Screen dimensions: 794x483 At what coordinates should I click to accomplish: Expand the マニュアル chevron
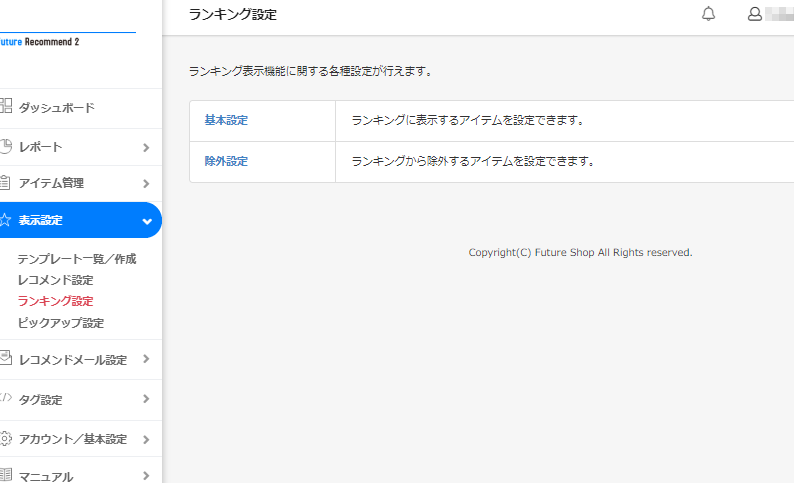click(x=146, y=476)
